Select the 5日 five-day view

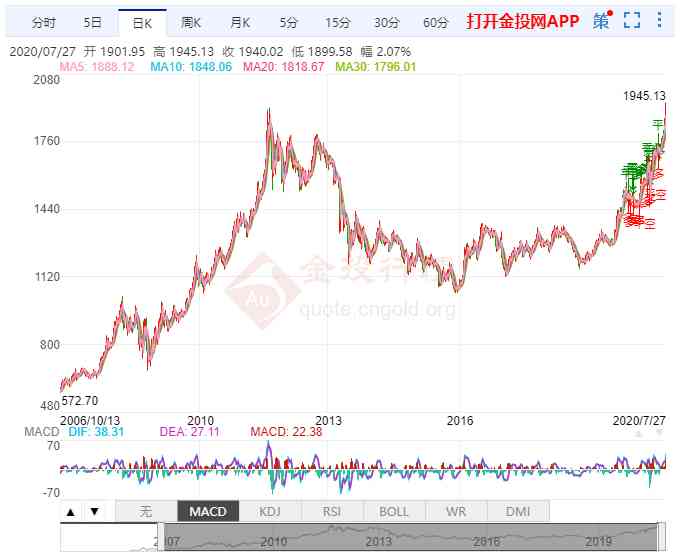[92, 22]
